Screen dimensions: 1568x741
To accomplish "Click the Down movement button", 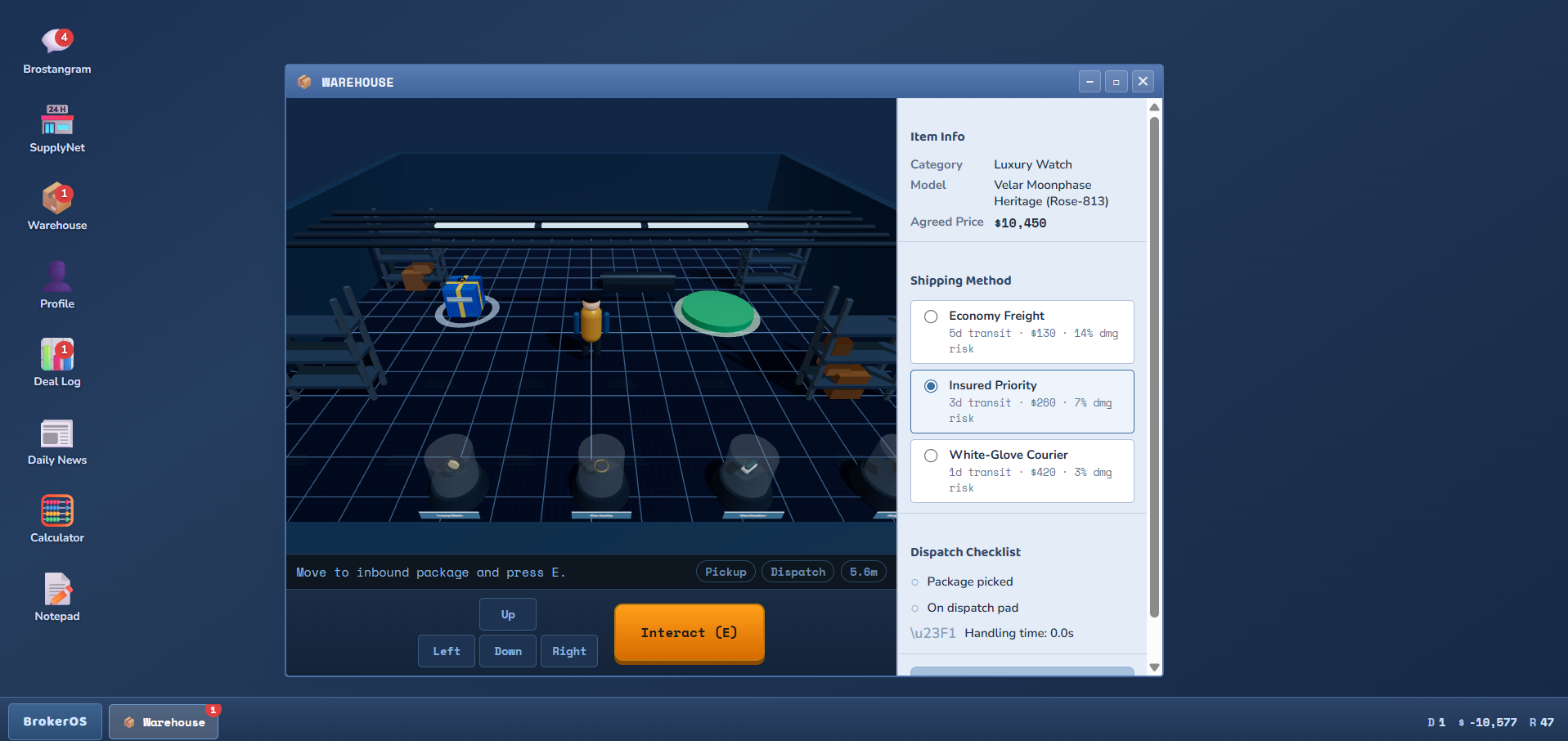I will click(508, 651).
